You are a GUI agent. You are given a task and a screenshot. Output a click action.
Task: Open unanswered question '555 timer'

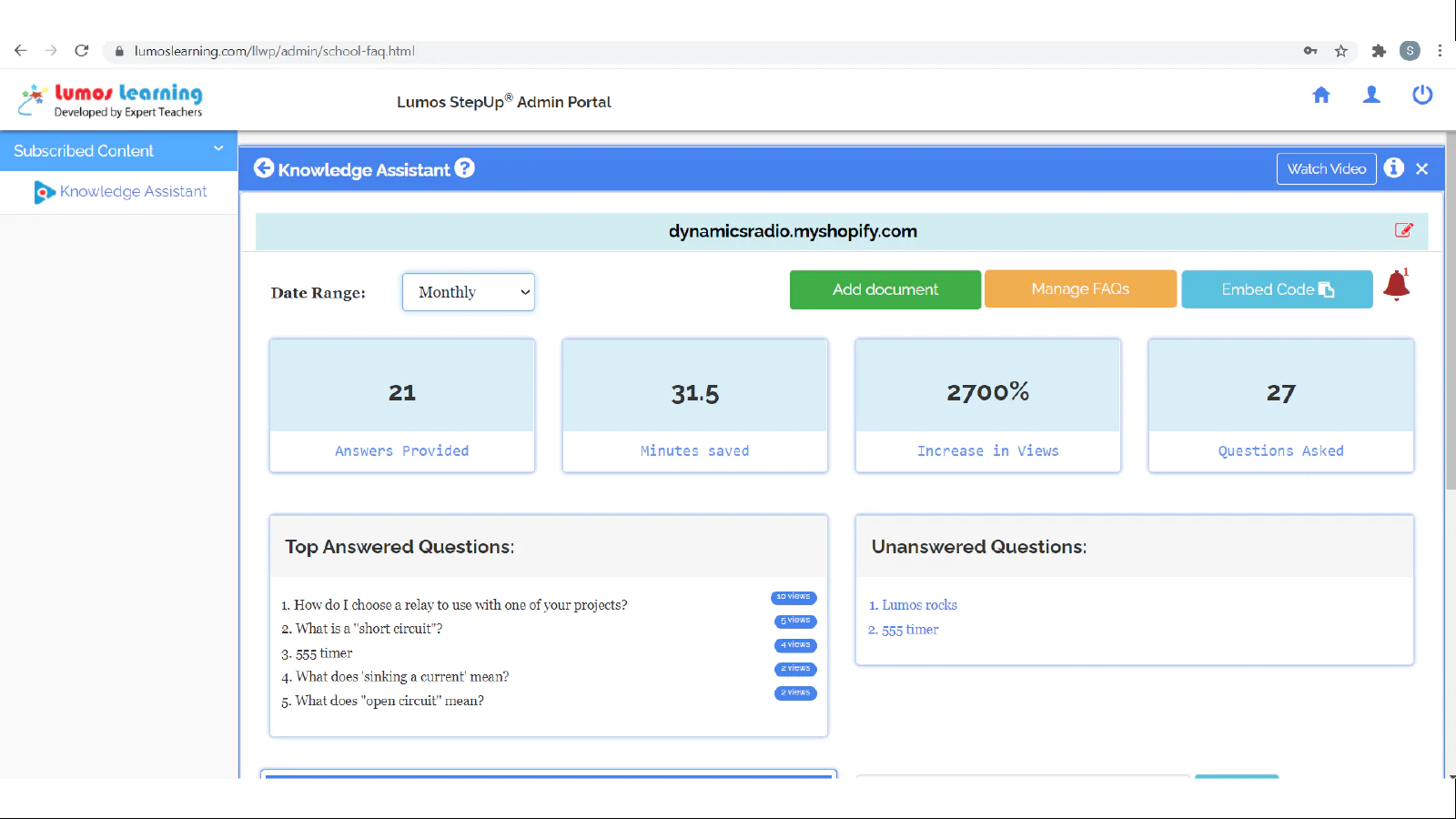pyautogui.click(x=910, y=630)
